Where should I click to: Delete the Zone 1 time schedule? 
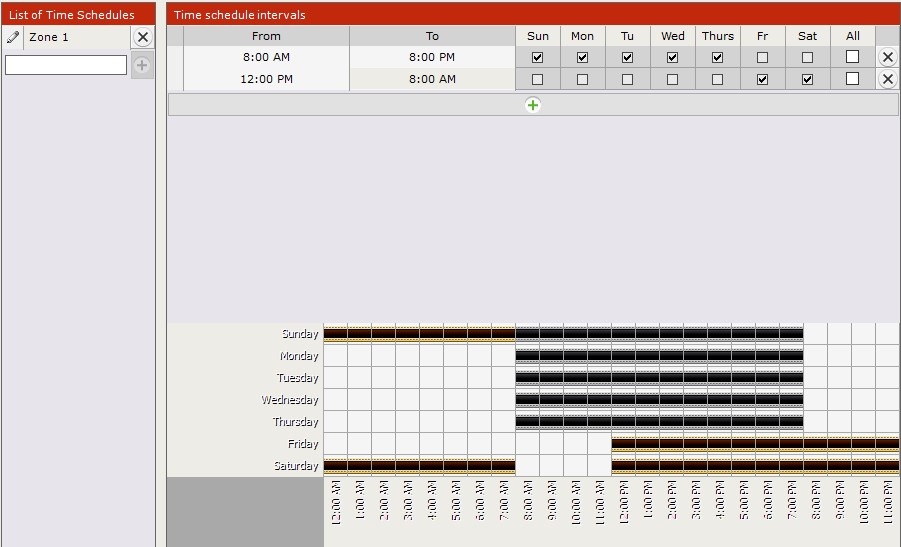pos(143,37)
